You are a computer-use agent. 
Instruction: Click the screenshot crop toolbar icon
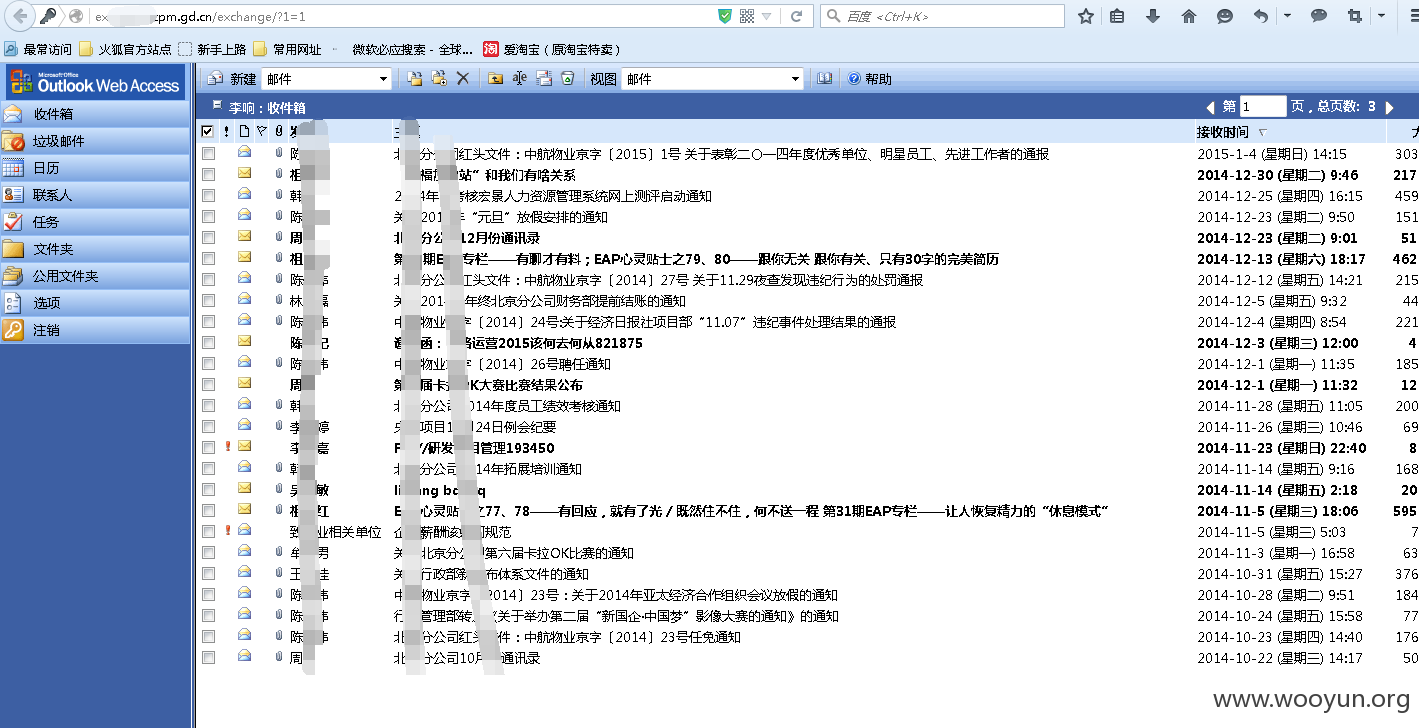pos(1355,16)
